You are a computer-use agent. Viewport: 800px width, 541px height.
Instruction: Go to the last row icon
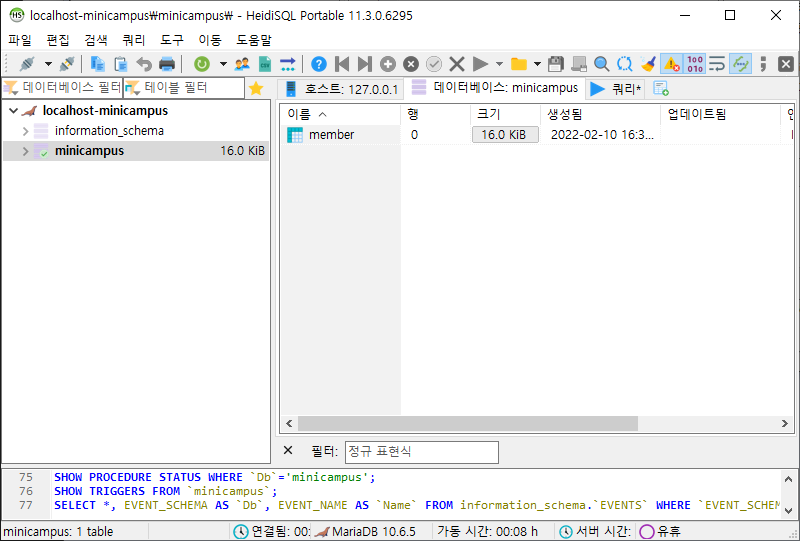(365, 64)
